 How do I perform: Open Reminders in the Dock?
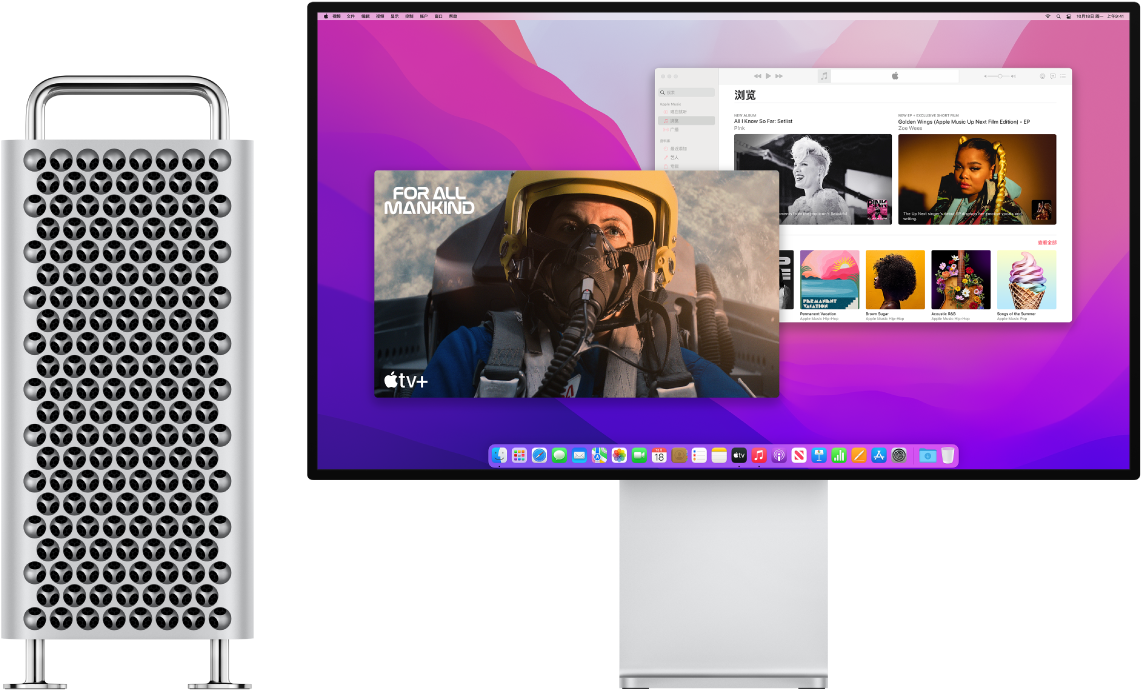pyautogui.click(x=699, y=456)
